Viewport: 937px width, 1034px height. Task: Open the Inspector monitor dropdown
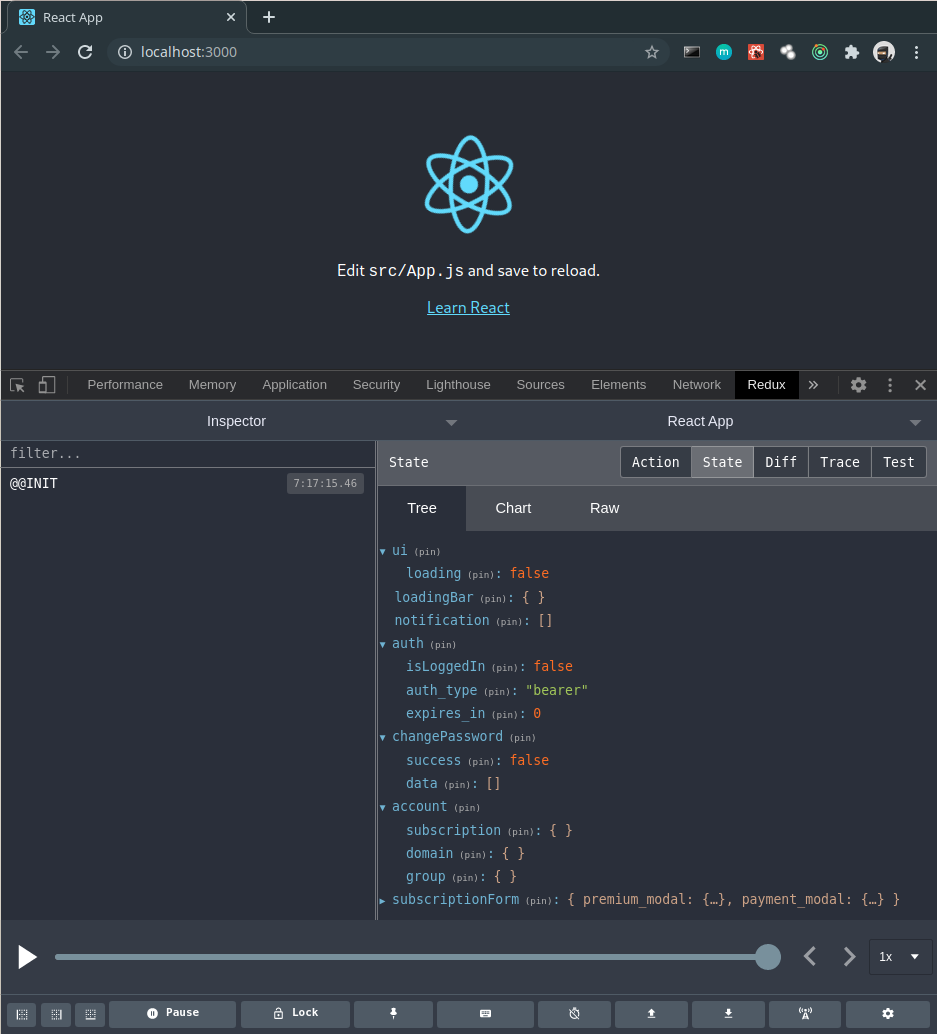[235, 421]
